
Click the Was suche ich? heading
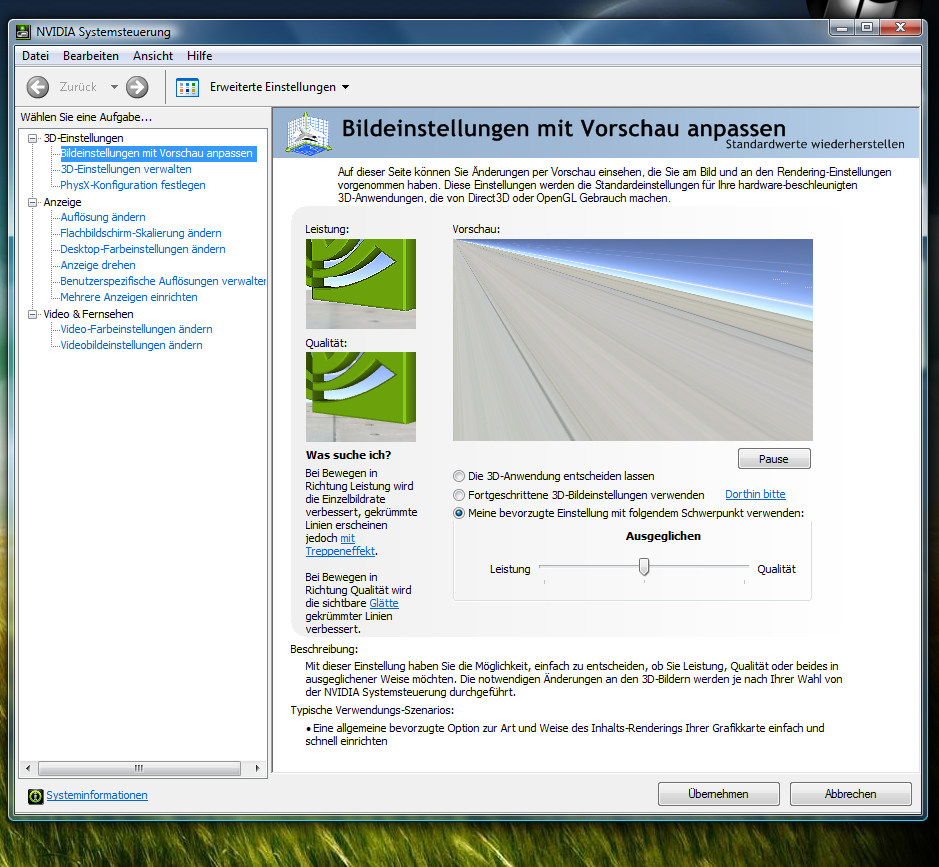click(348, 455)
